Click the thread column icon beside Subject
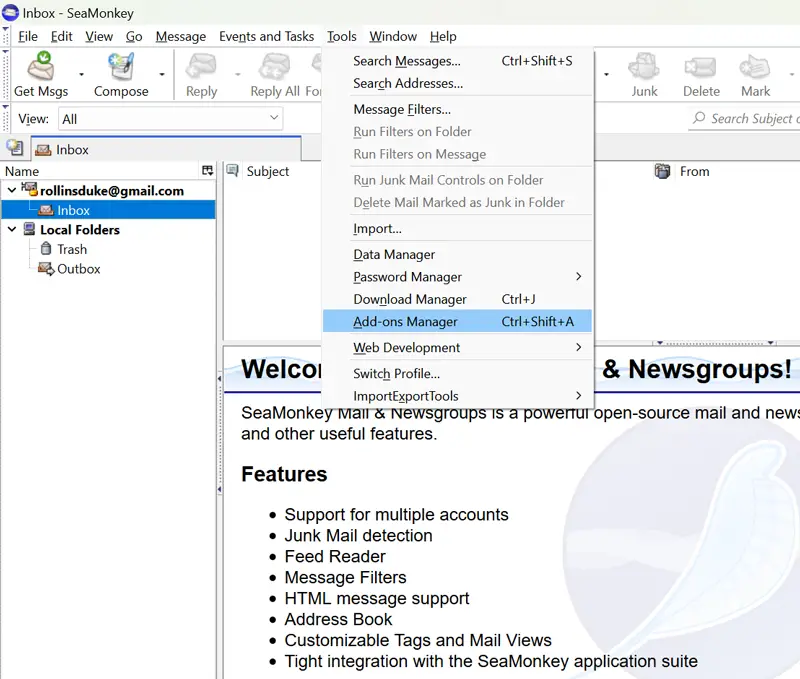 [232, 171]
